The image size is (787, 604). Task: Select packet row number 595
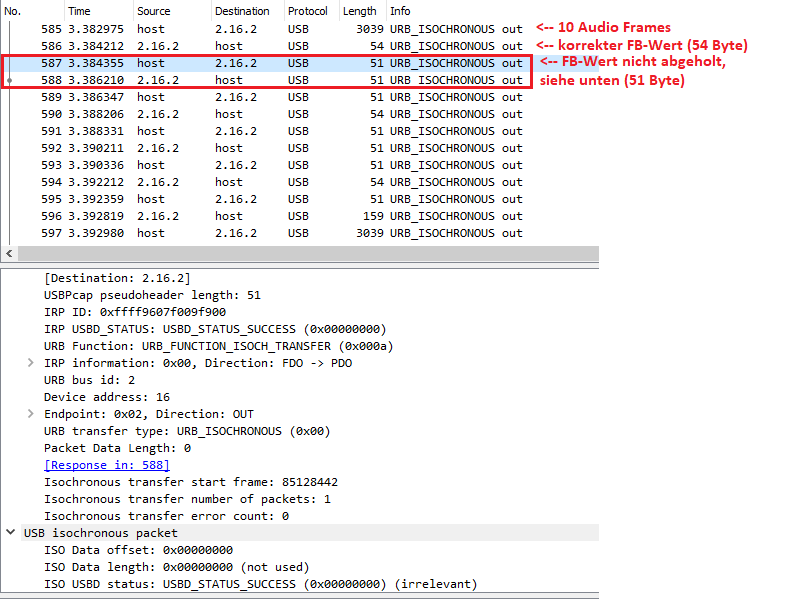coord(300,199)
